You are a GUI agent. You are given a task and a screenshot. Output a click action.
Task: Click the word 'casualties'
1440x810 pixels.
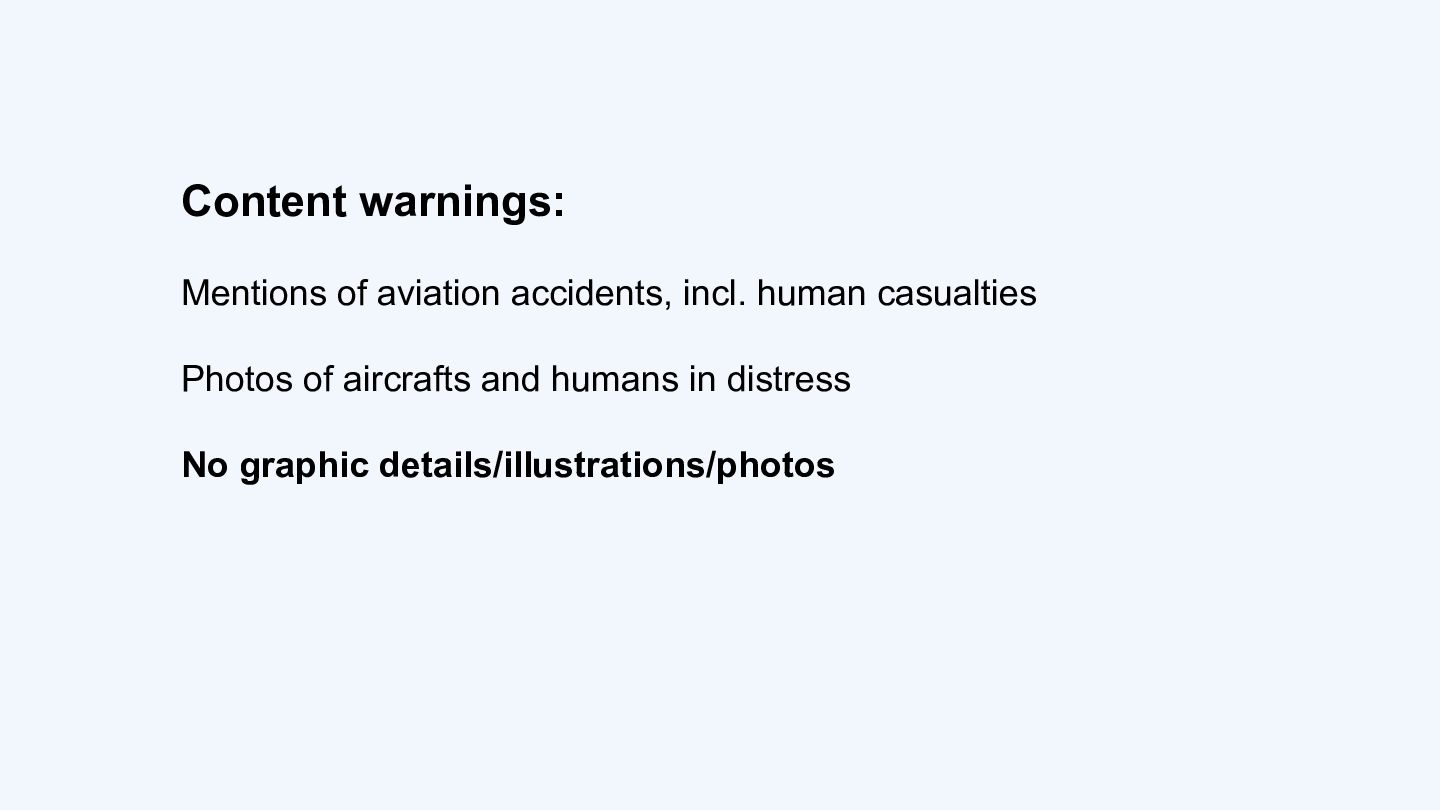tap(956, 293)
